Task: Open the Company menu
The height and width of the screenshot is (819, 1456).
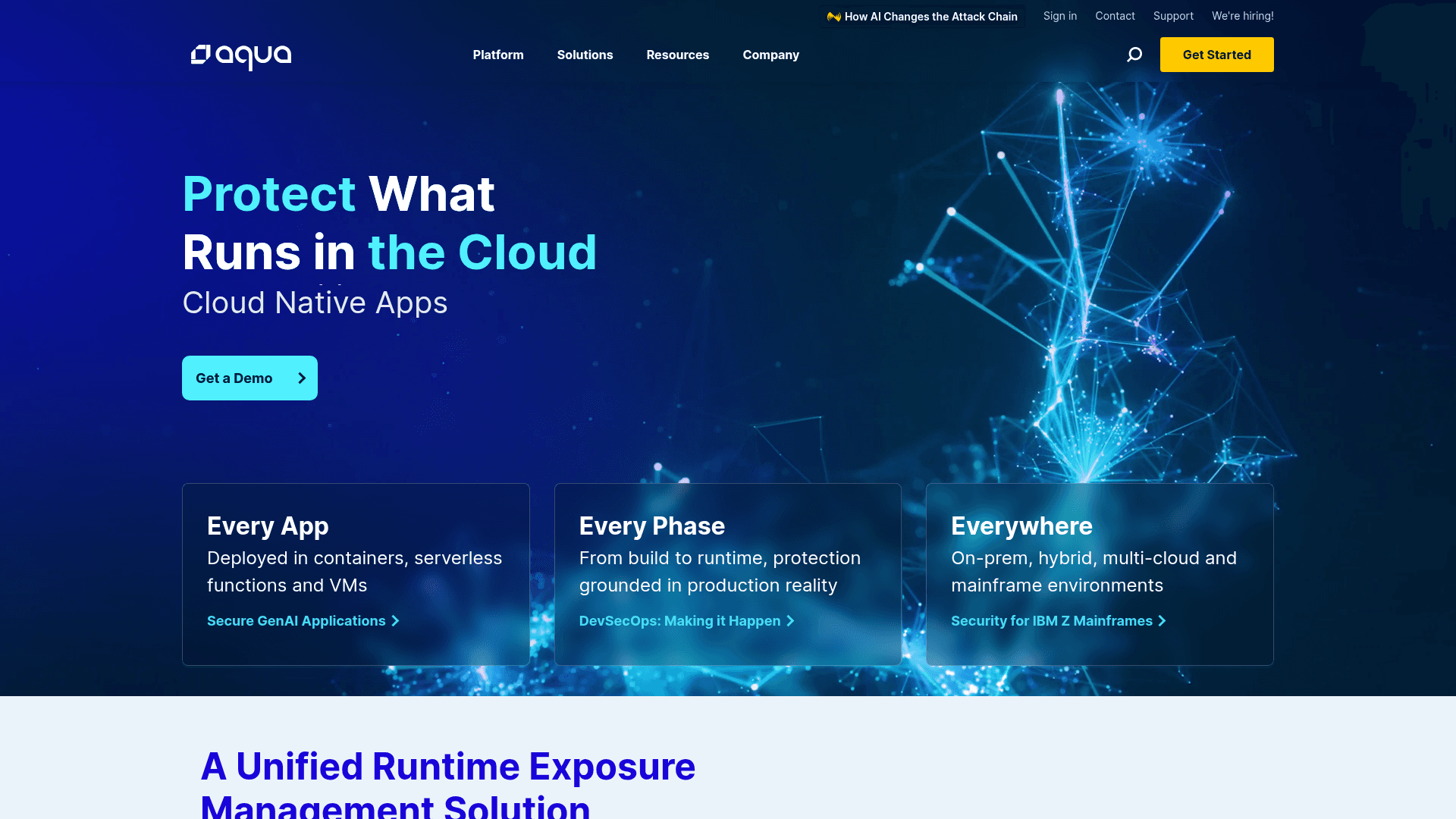Action: [x=770, y=55]
